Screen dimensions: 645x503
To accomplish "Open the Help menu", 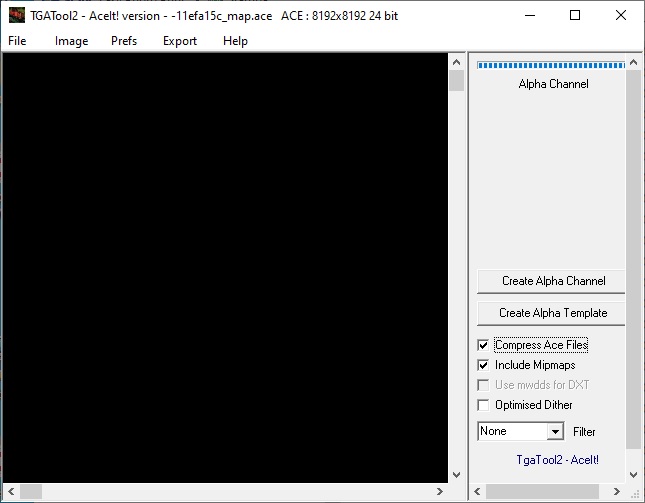I will [235, 41].
